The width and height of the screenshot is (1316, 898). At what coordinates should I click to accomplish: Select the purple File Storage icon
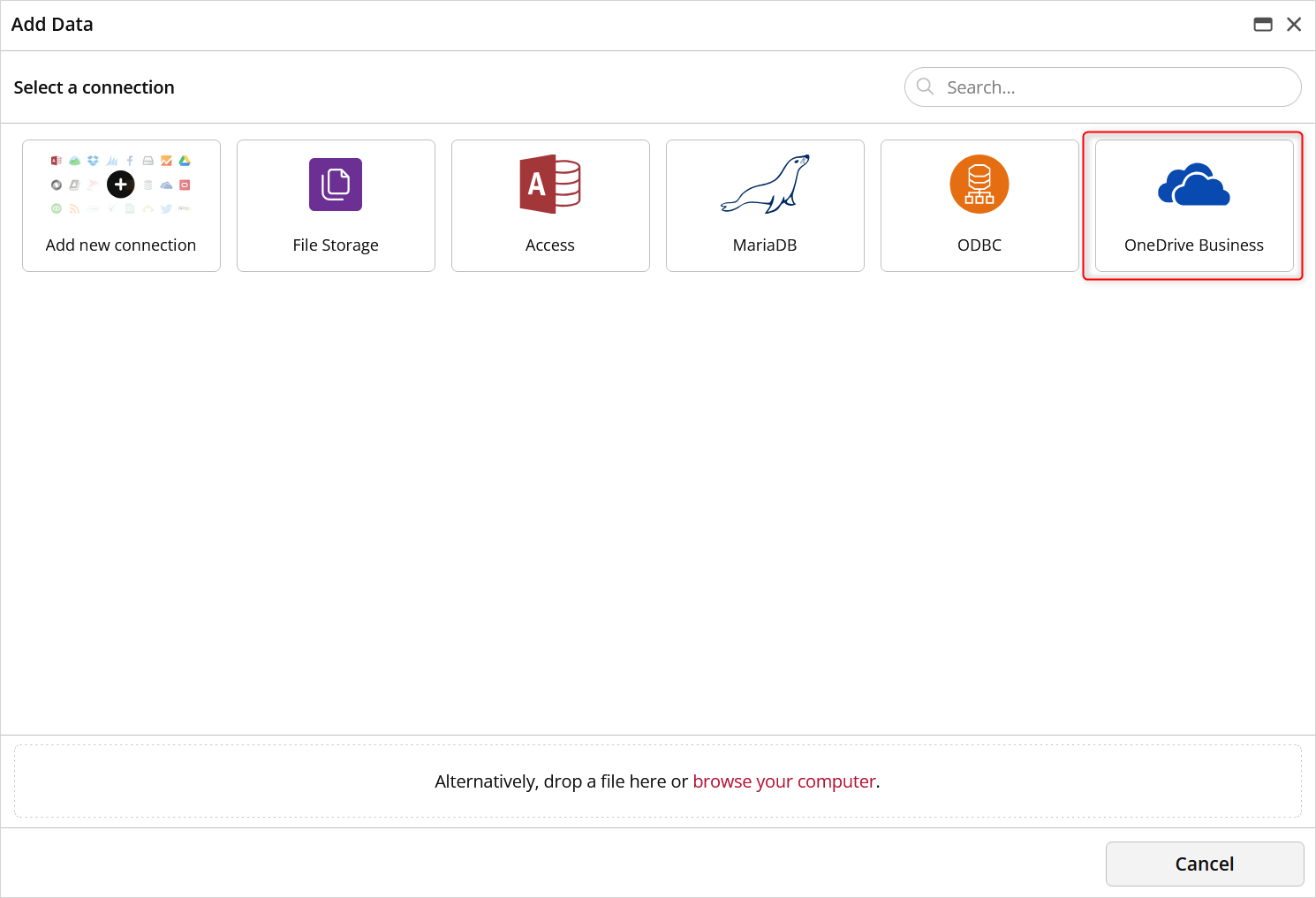336,185
